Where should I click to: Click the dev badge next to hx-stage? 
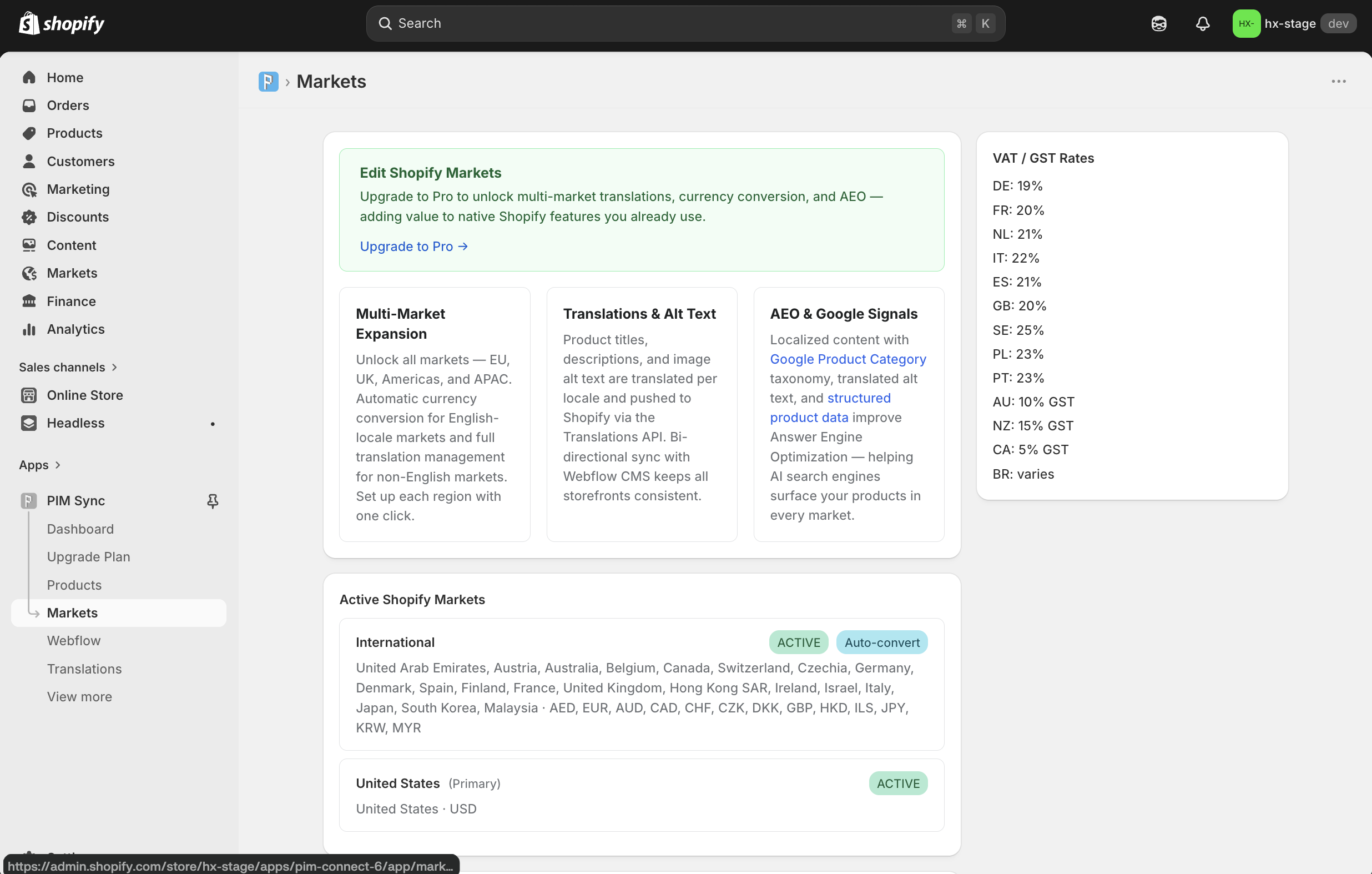click(x=1338, y=23)
